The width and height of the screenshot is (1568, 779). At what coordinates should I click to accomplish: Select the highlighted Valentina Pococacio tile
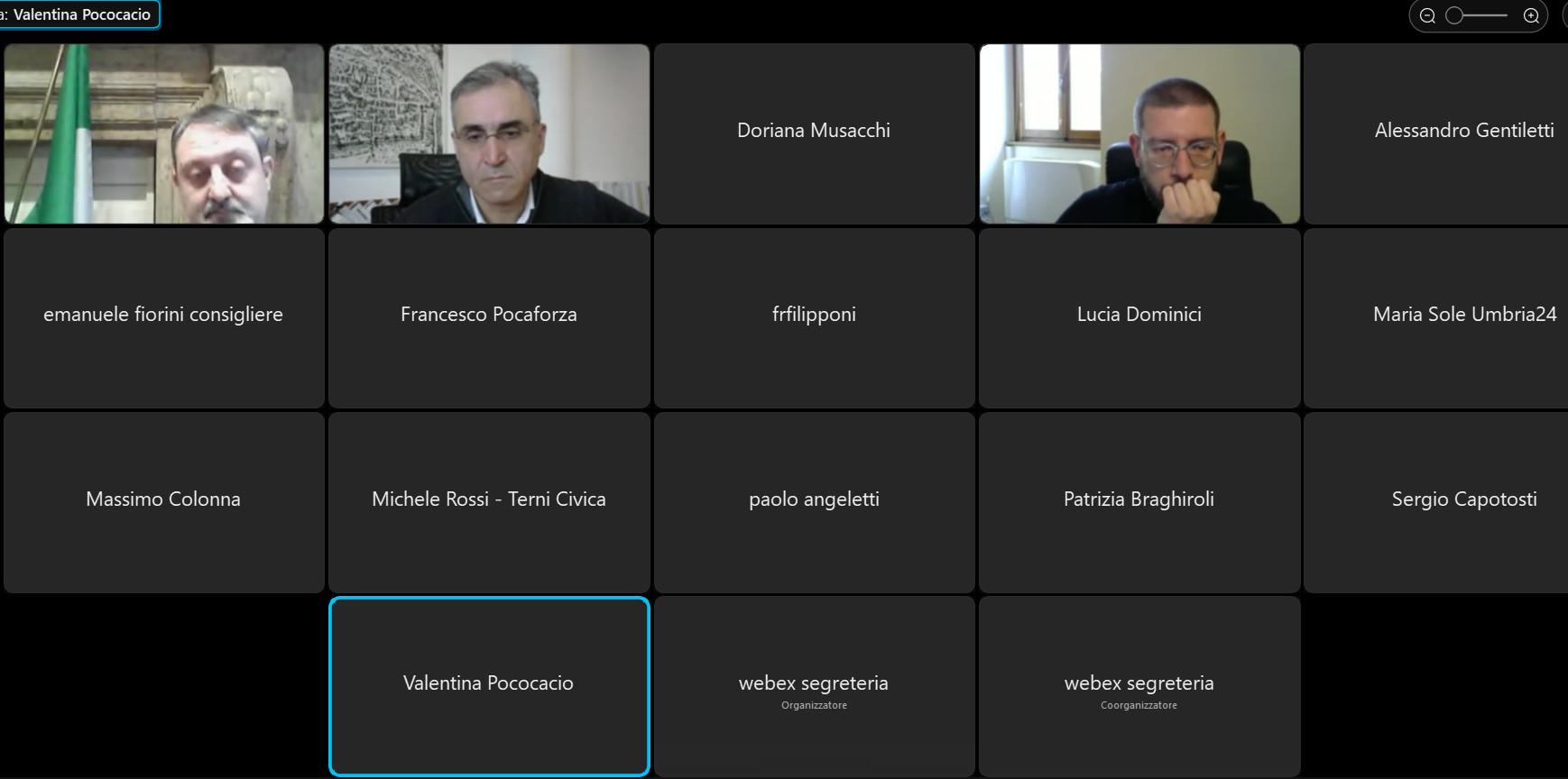(489, 686)
